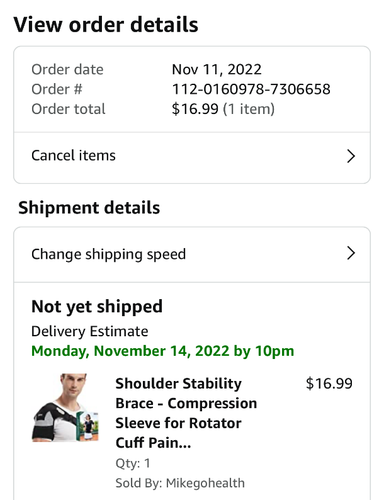
Task: Open the Cancel items chevron arrow
Action: (351, 156)
